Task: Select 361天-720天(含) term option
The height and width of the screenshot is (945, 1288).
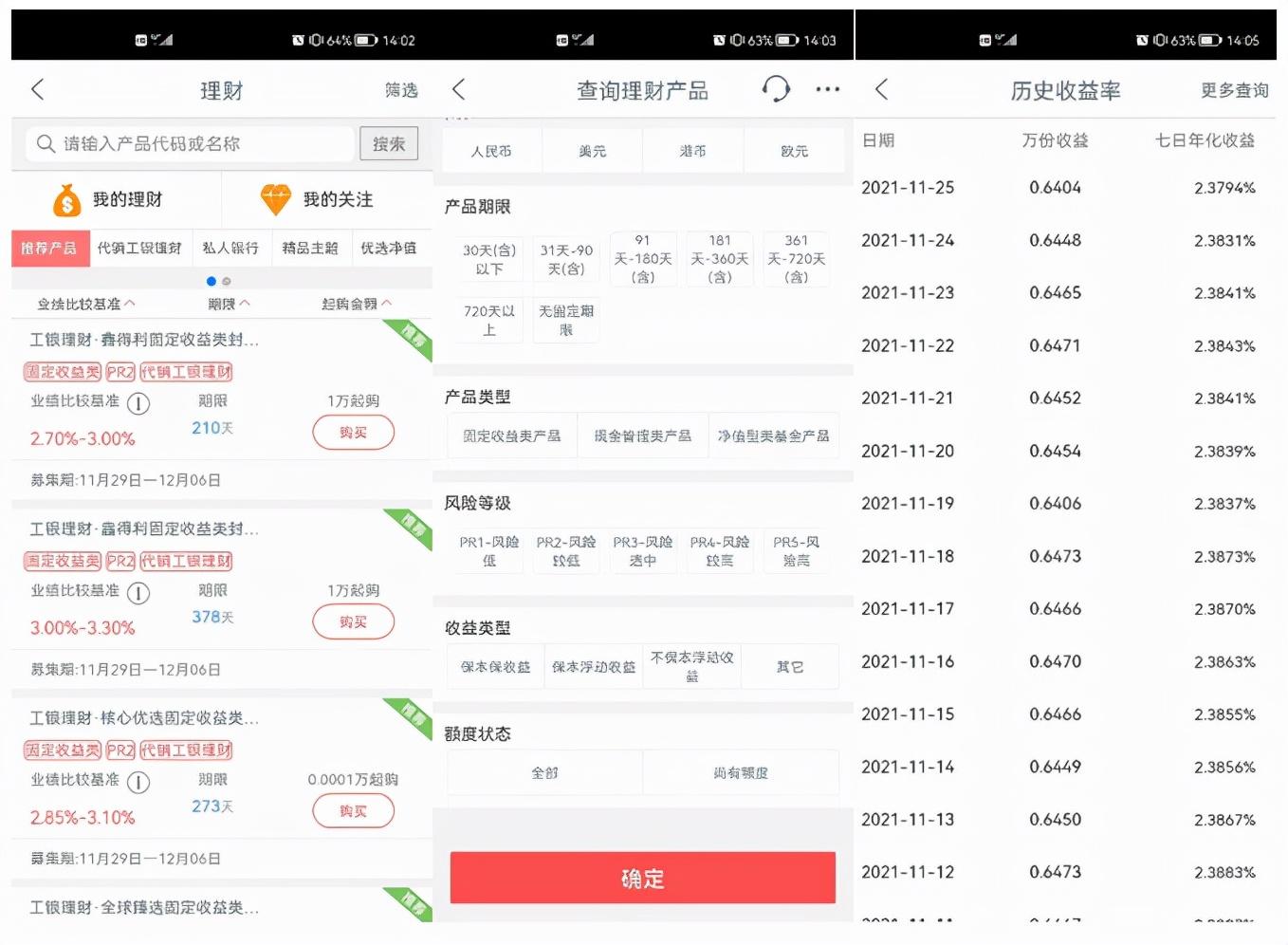Action: (797, 259)
